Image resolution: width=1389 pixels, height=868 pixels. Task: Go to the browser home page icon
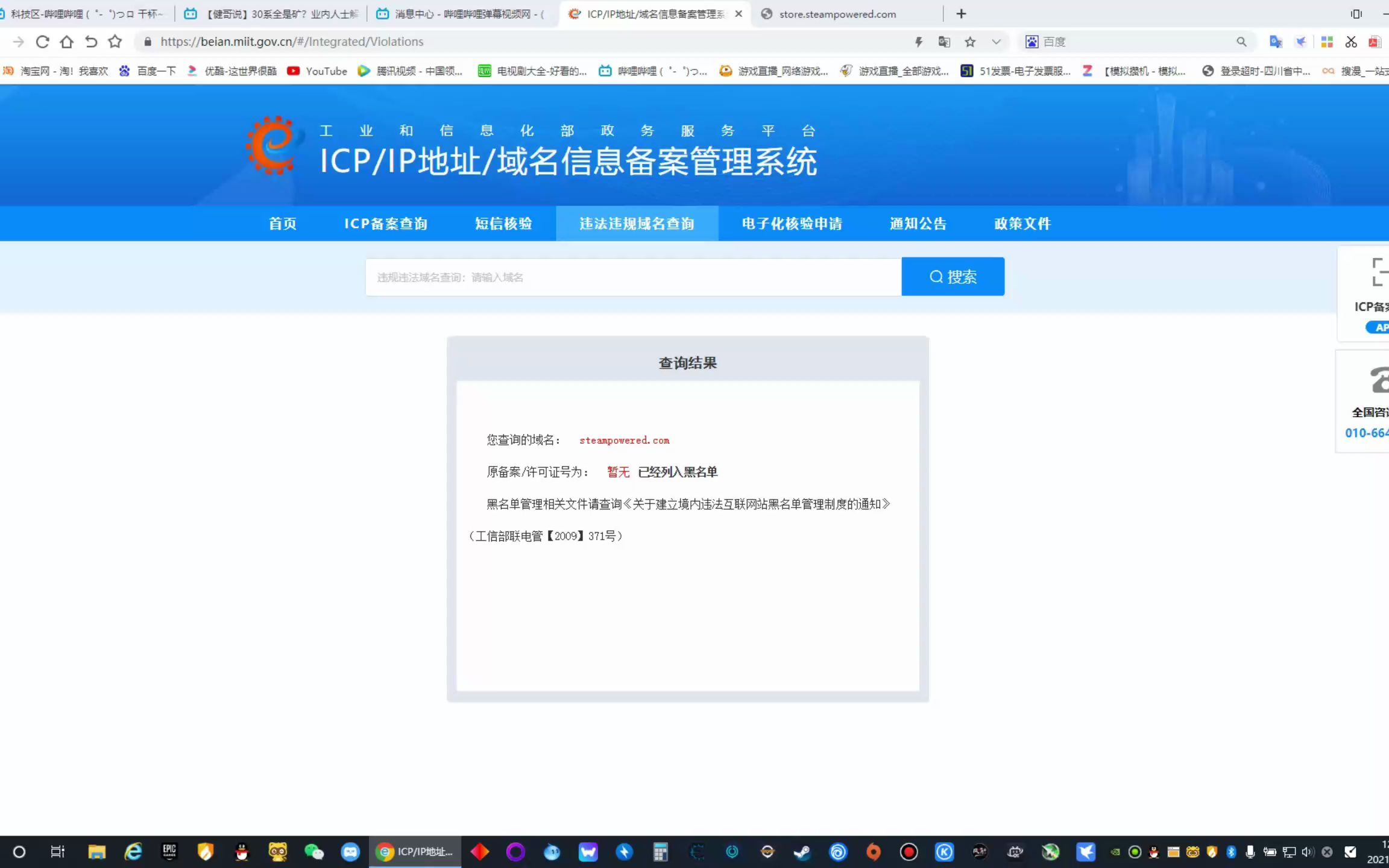pyautogui.click(x=66, y=42)
